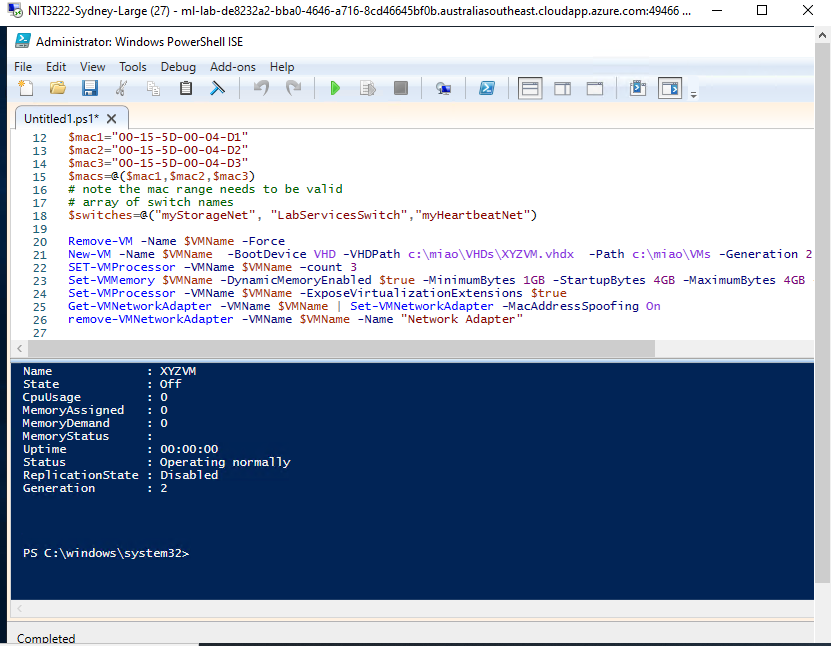The width and height of the screenshot is (831, 646).
Task: Show the script pane on top
Action: pos(530,88)
